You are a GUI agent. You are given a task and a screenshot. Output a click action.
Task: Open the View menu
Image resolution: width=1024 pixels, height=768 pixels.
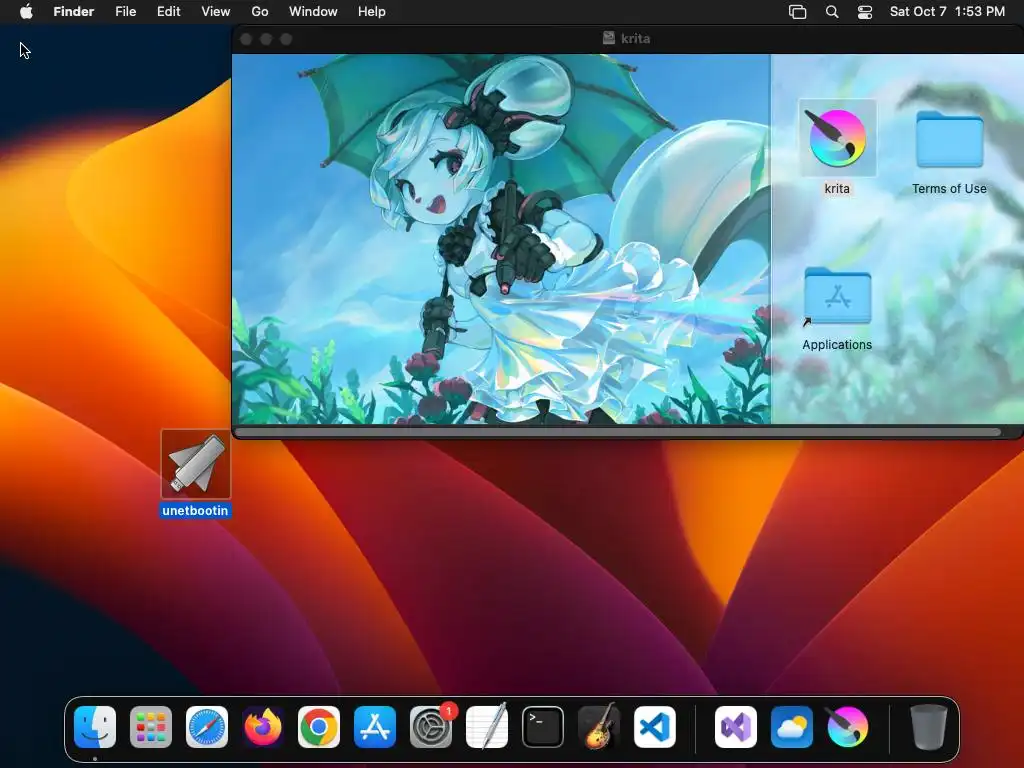[216, 12]
